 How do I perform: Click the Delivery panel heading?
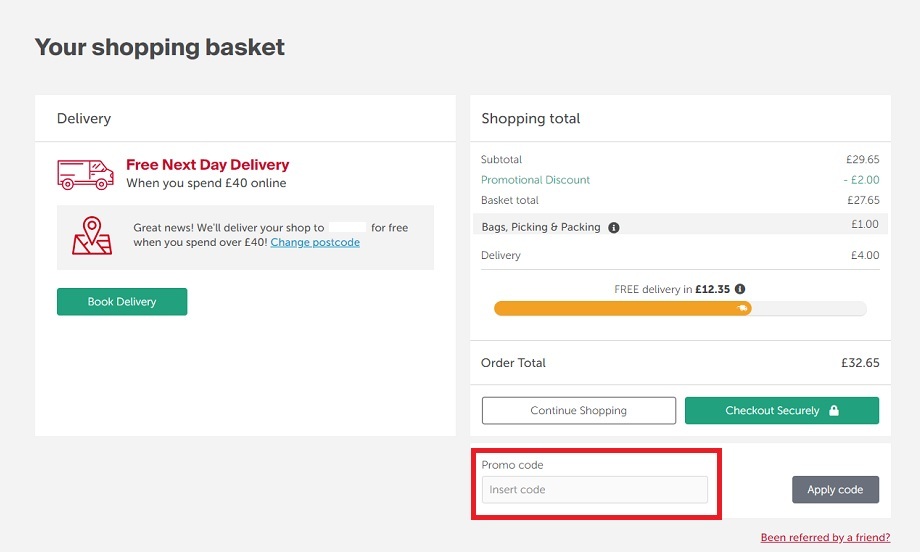(x=84, y=118)
